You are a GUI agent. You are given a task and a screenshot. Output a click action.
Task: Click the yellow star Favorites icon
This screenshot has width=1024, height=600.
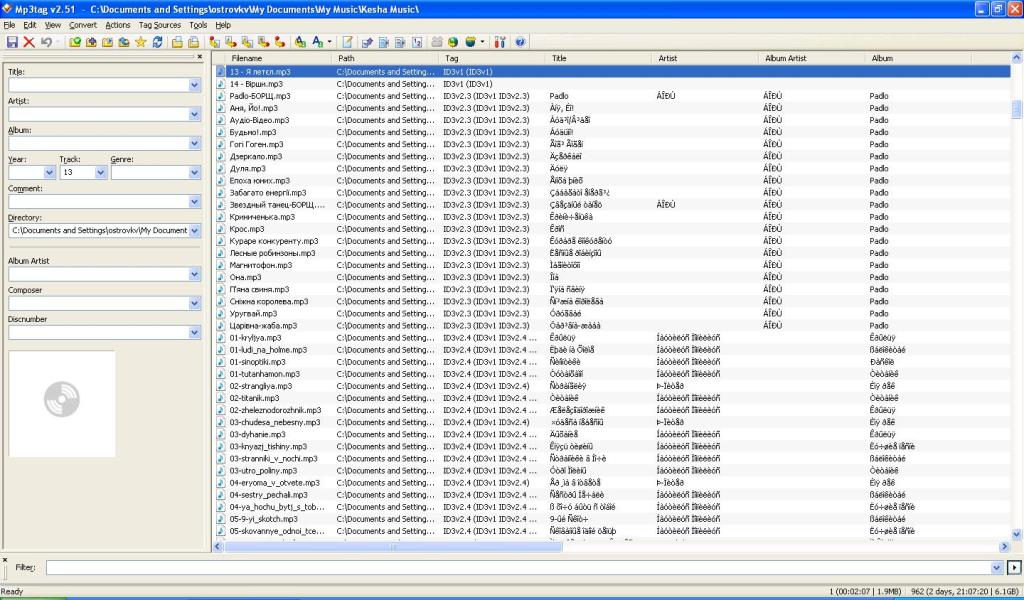point(141,42)
